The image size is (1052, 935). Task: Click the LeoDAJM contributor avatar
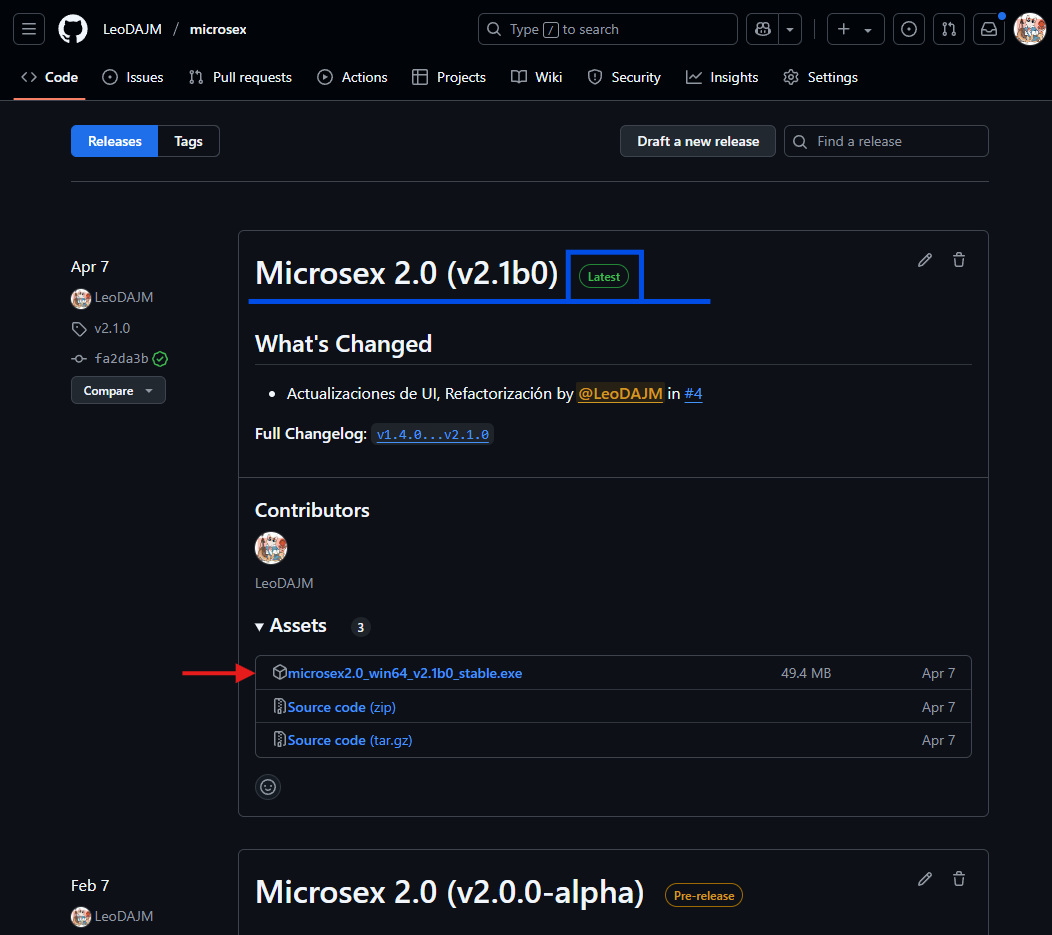[271, 548]
